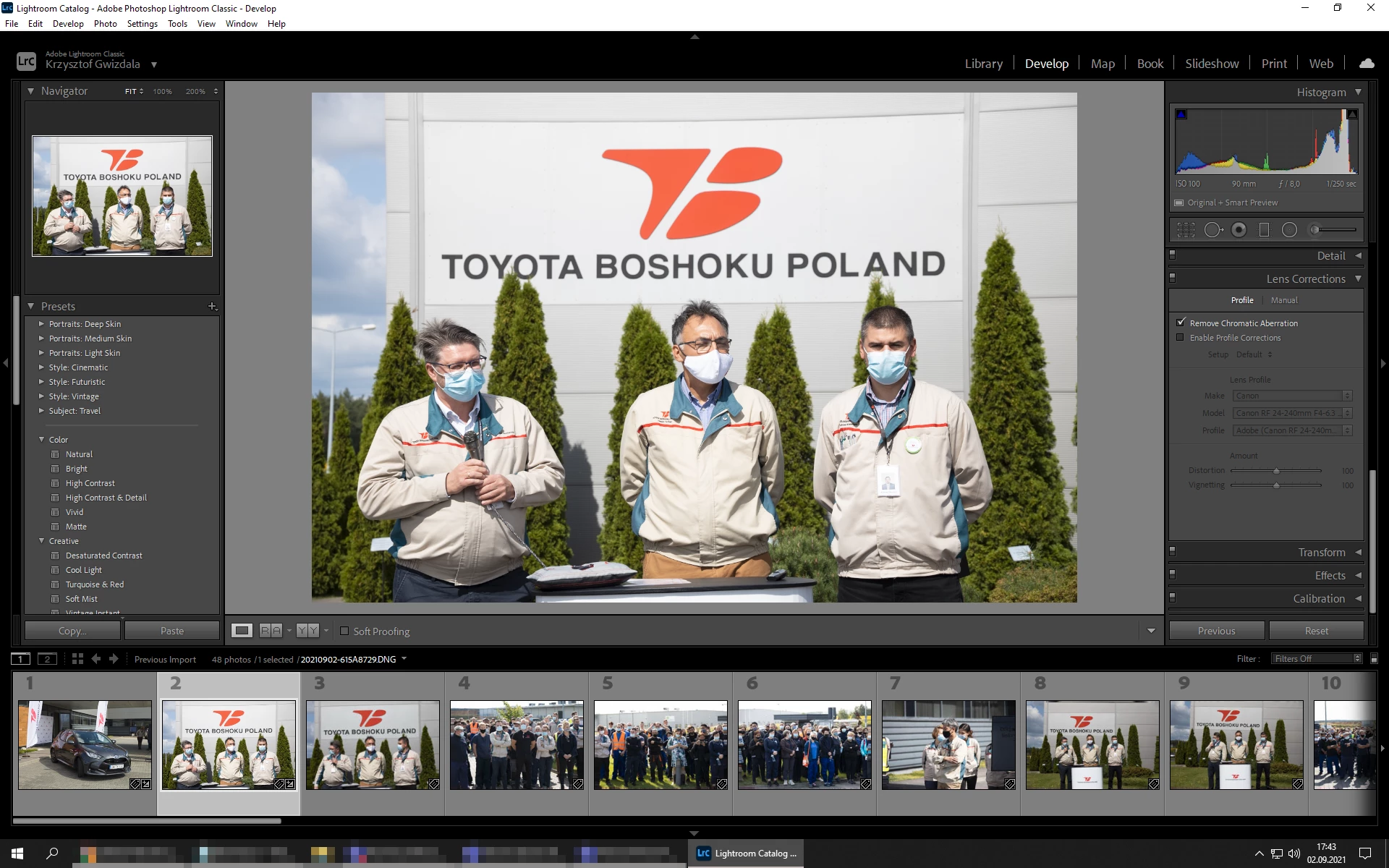
Task: Select the Crop Overlay tool
Action: (1186, 230)
